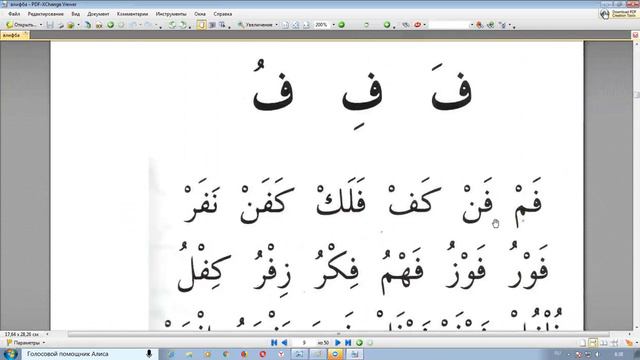Expand the toolbar search field dropdown
This screenshot has width=640, height=360.
pyautogui.click(x=471, y=25)
